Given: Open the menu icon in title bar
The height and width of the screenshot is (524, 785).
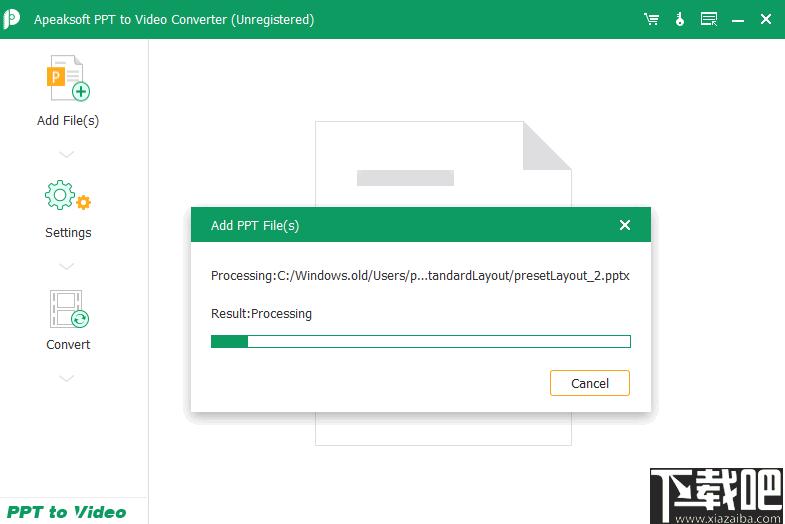Looking at the screenshot, I should coord(708,20).
